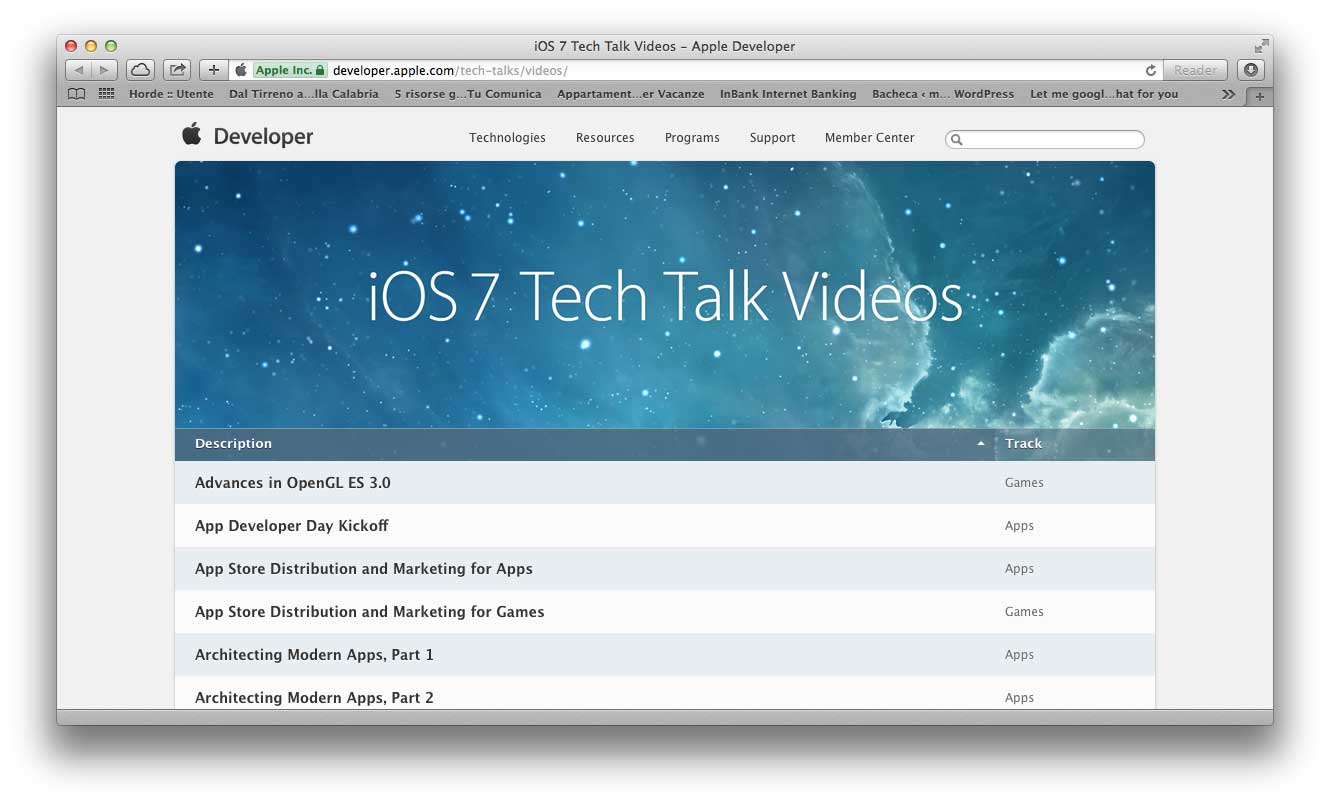Image resolution: width=1330 pixels, height=804 pixels.
Task: Open the 5 risorse Tu Comunica bookmark
Action: tap(468, 94)
